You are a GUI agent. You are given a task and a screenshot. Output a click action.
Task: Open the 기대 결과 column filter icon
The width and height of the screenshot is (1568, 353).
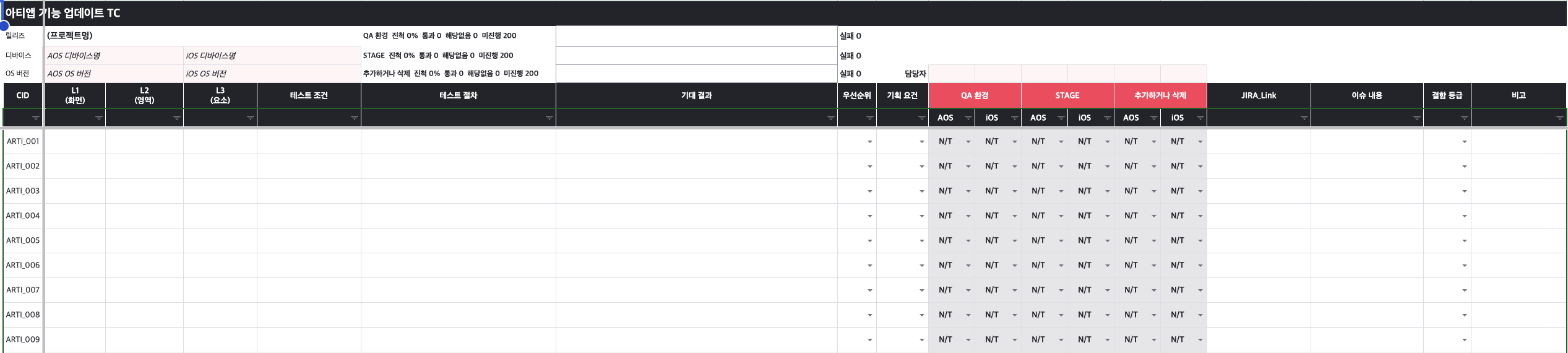point(831,118)
